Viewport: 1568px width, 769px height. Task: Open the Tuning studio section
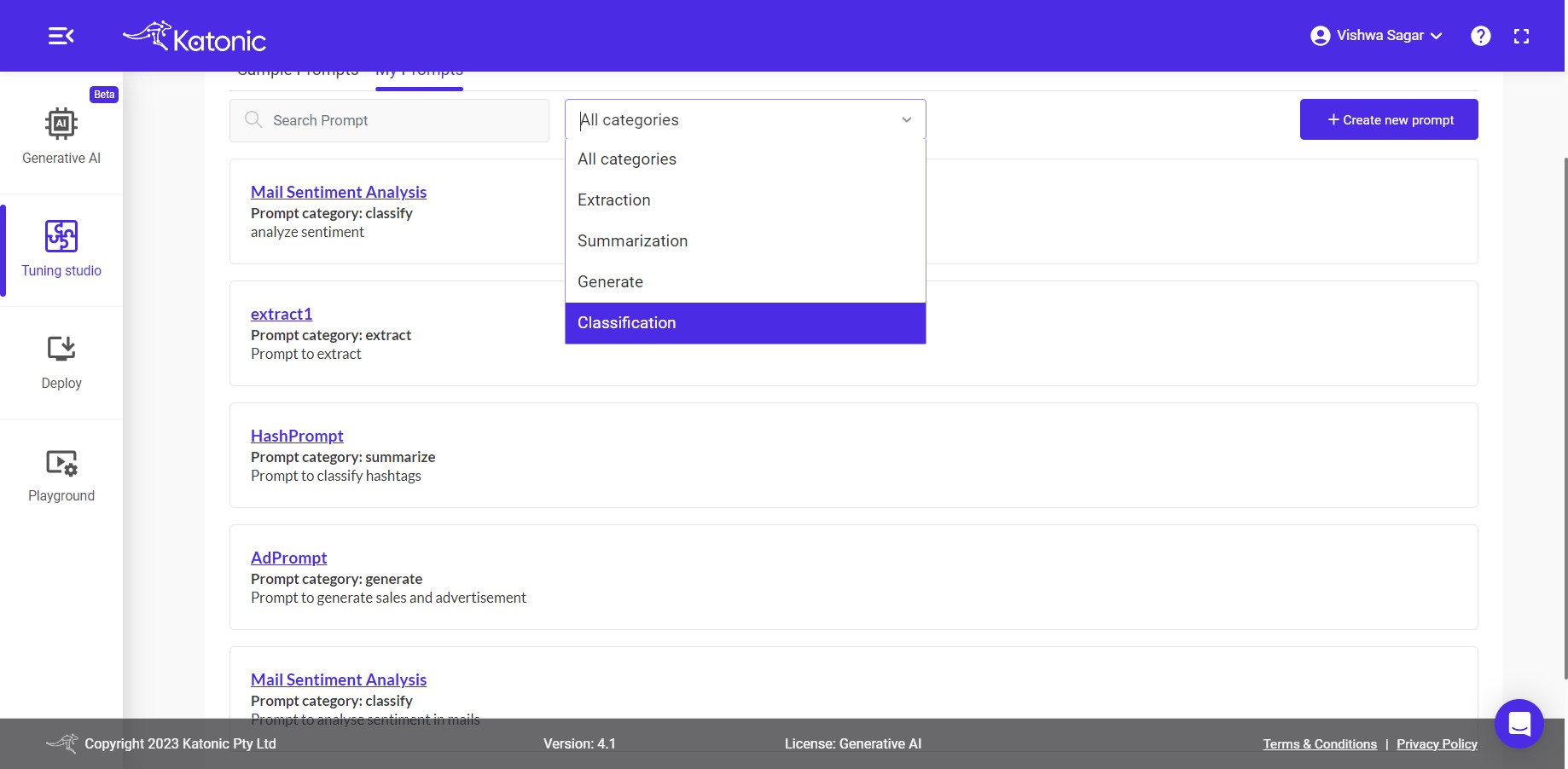[61, 248]
